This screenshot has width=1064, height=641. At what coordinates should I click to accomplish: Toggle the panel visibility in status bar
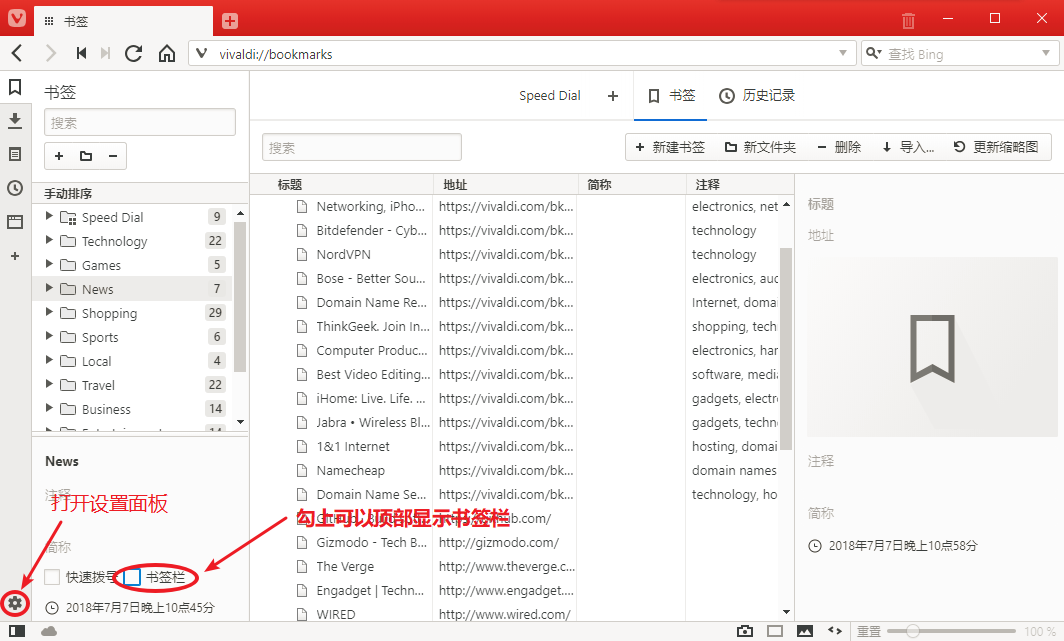17,631
